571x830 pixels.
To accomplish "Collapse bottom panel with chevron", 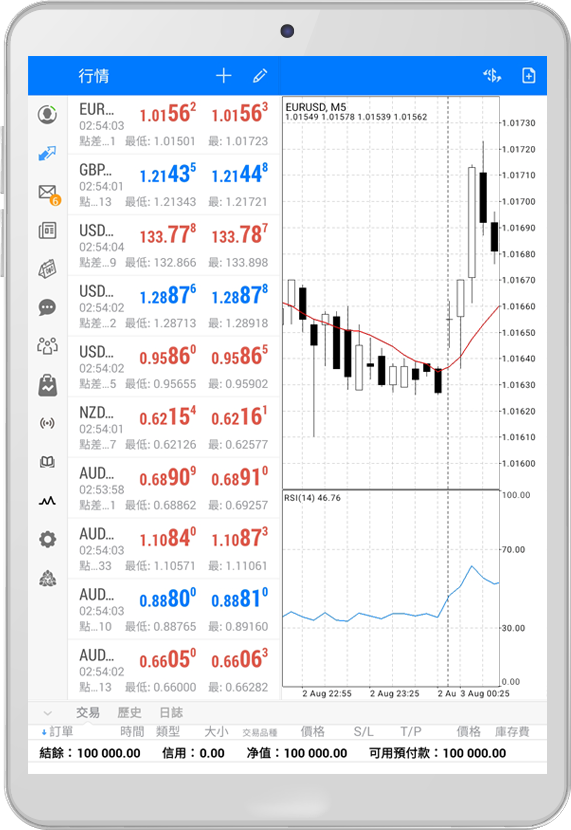I will click(47, 713).
